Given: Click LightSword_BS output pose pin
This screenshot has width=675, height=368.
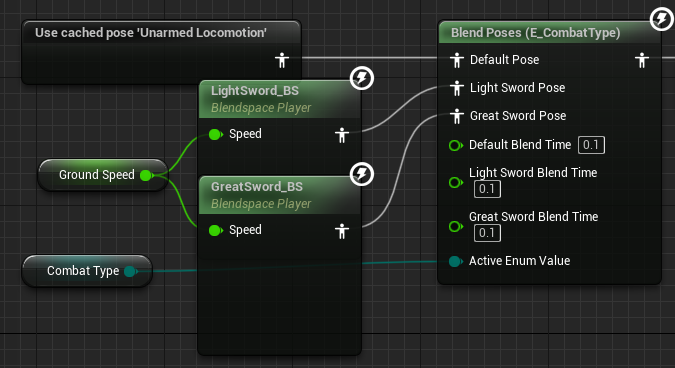Looking at the screenshot, I should click(342, 135).
